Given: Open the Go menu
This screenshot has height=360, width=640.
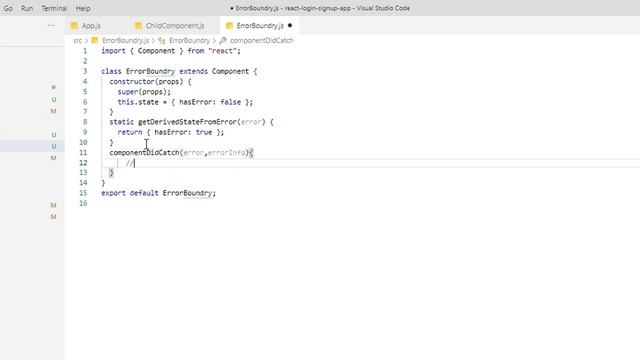Looking at the screenshot, I should pos(8,8).
